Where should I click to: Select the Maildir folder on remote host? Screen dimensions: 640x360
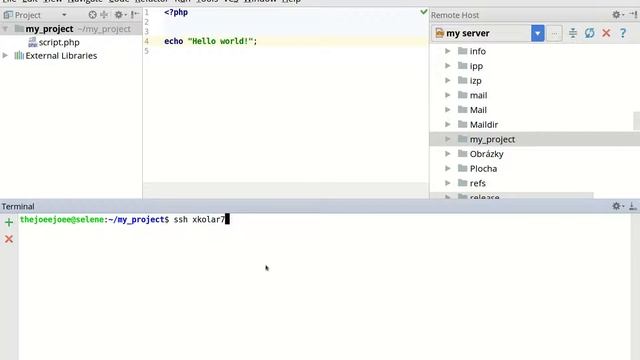click(484, 124)
